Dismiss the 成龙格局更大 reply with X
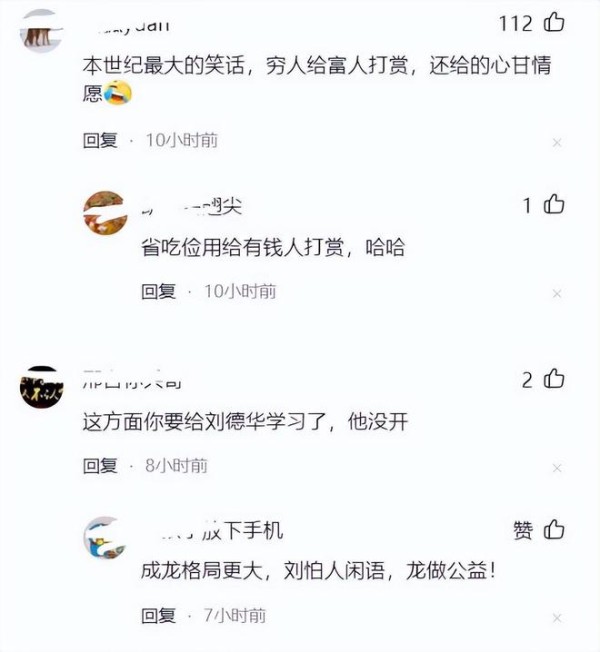The height and width of the screenshot is (652, 600). [557, 618]
